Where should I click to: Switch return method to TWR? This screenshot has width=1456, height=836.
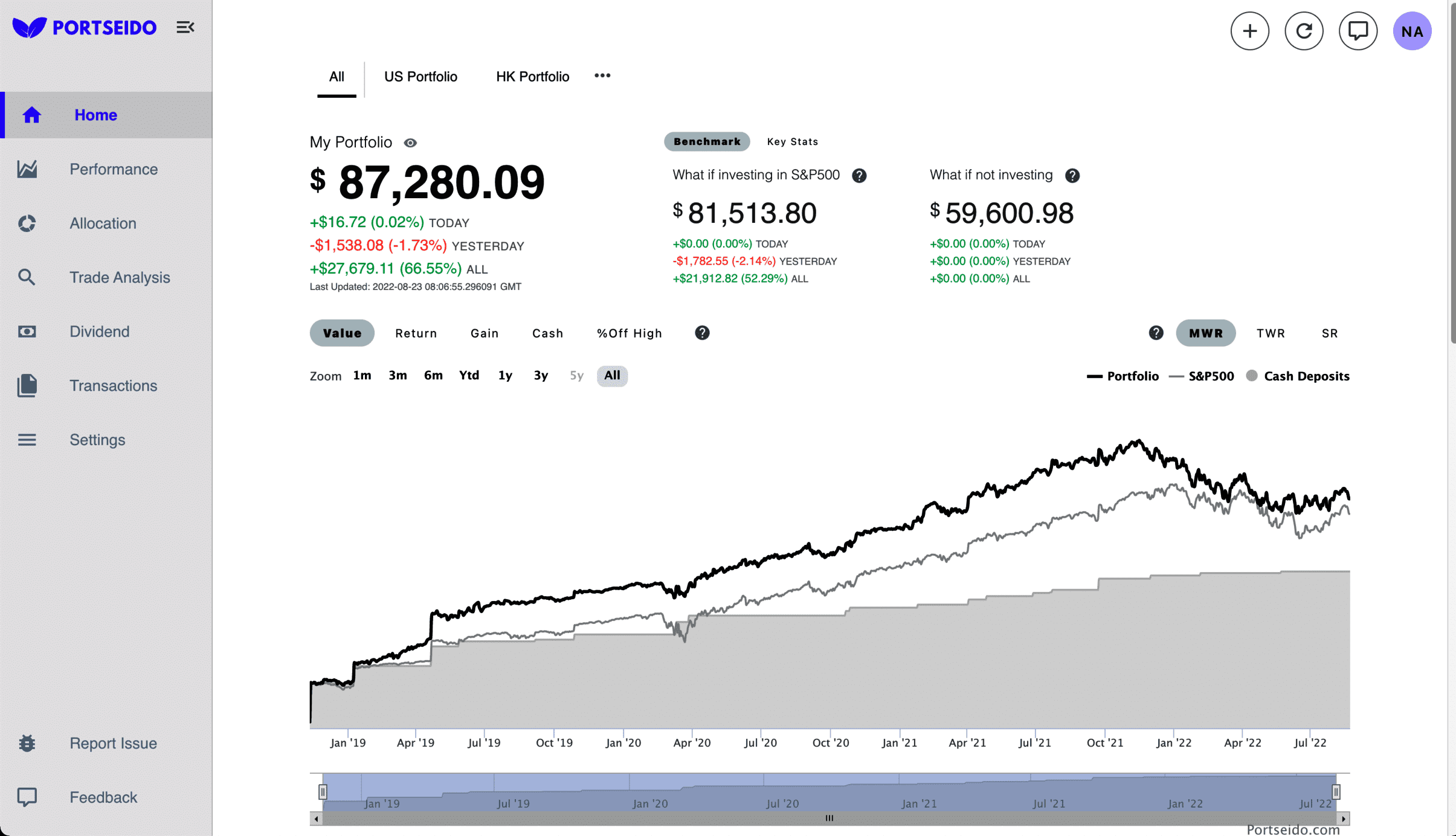pos(1271,333)
